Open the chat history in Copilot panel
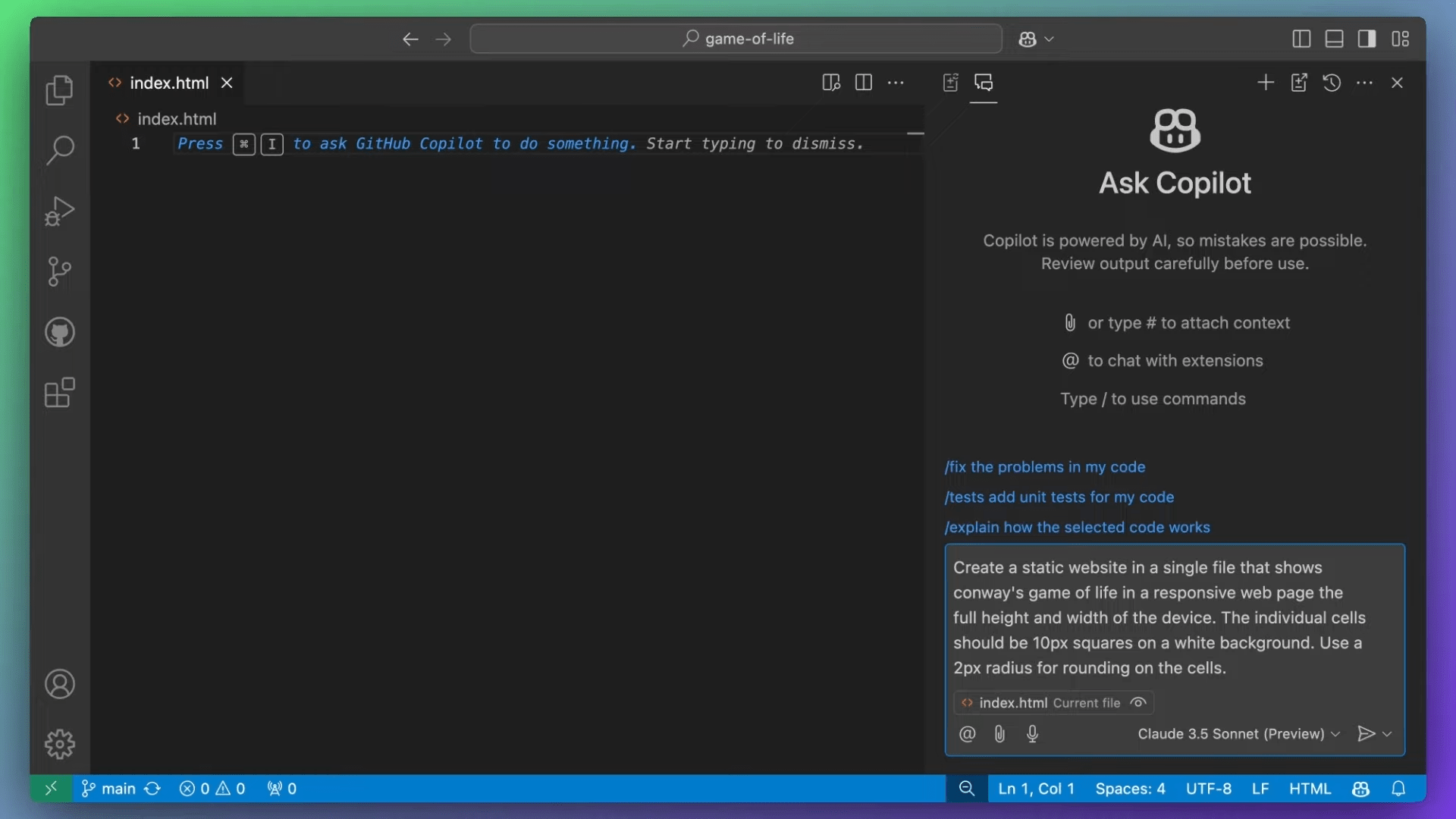This screenshot has width=1456, height=819. pyautogui.click(x=1332, y=83)
